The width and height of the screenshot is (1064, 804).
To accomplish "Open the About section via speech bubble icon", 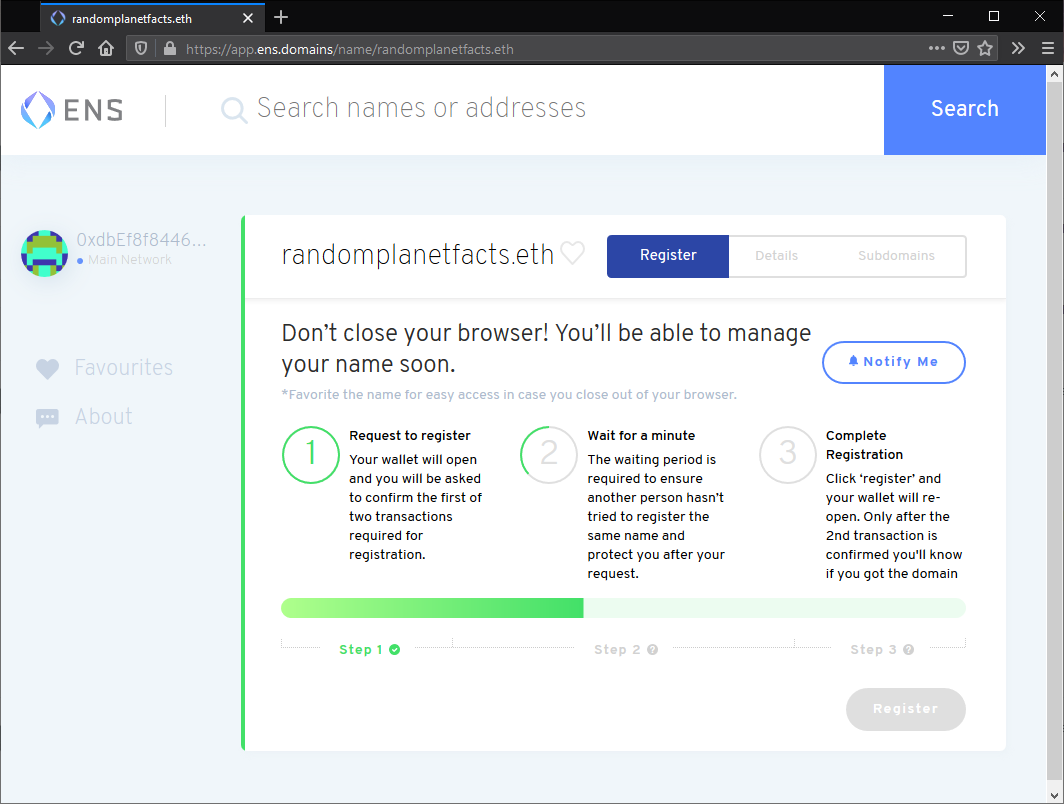I will [x=47, y=417].
